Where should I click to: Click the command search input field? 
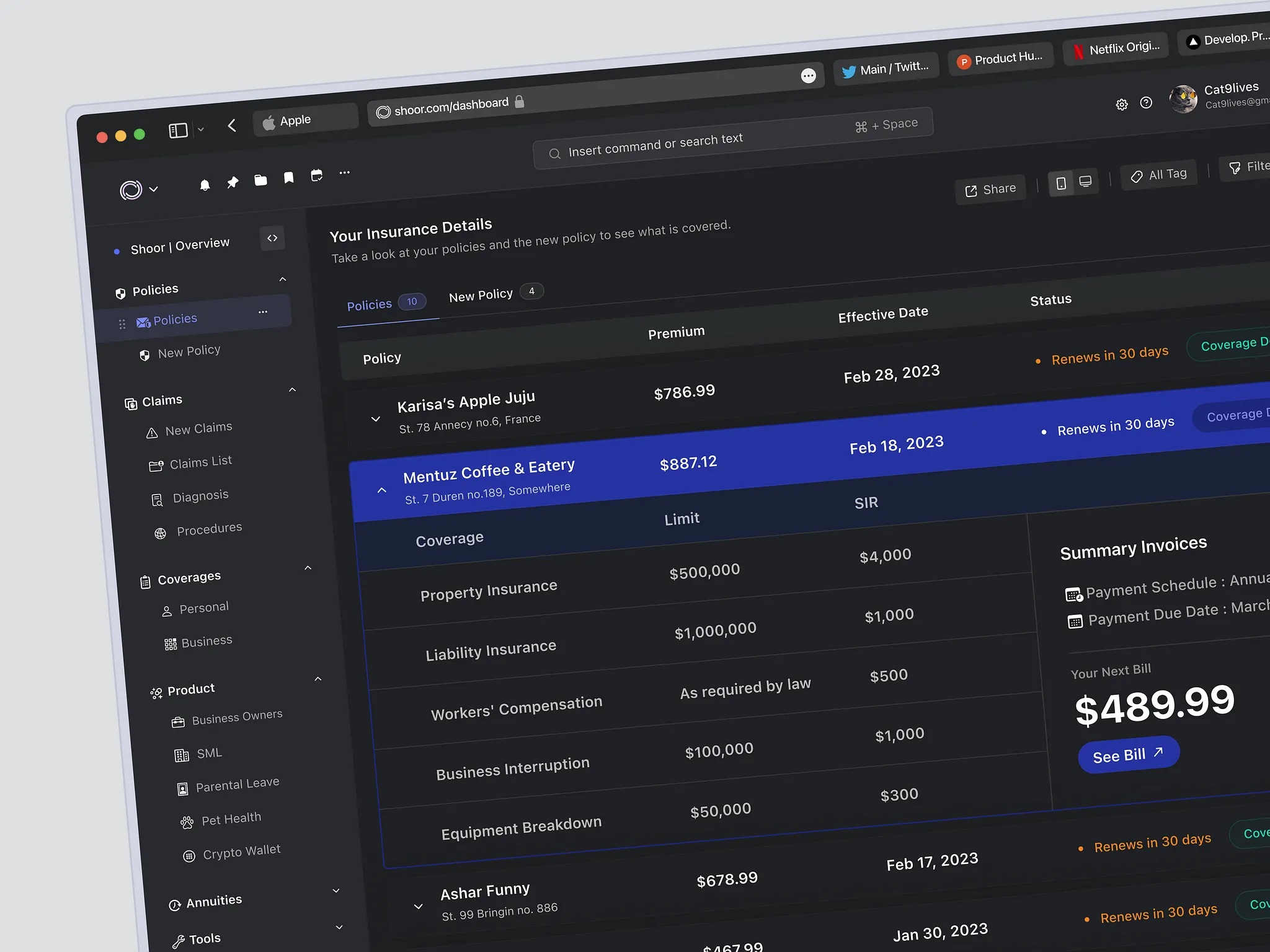click(x=733, y=138)
